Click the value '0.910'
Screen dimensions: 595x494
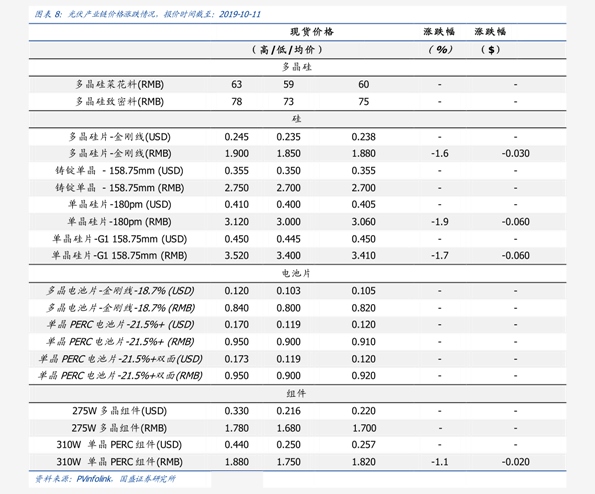364,342
